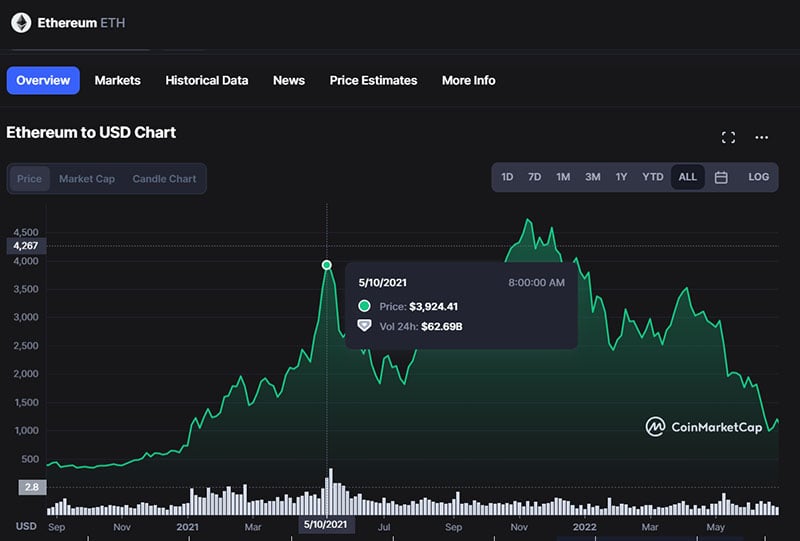Select the Price chart view
Image resolution: width=800 pixels, height=541 pixels.
[x=30, y=179]
